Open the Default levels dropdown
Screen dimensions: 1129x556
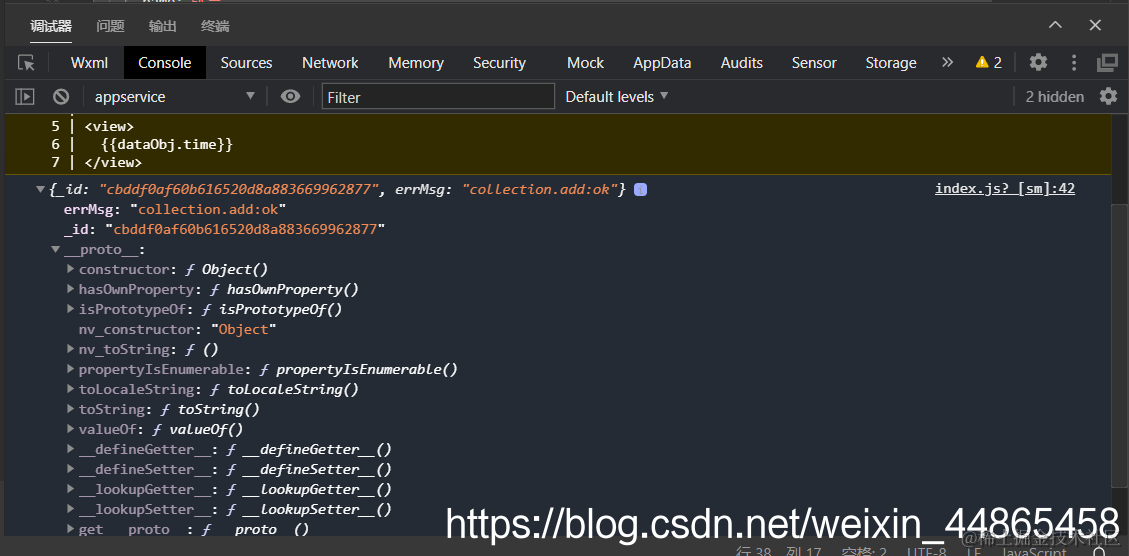click(x=617, y=97)
